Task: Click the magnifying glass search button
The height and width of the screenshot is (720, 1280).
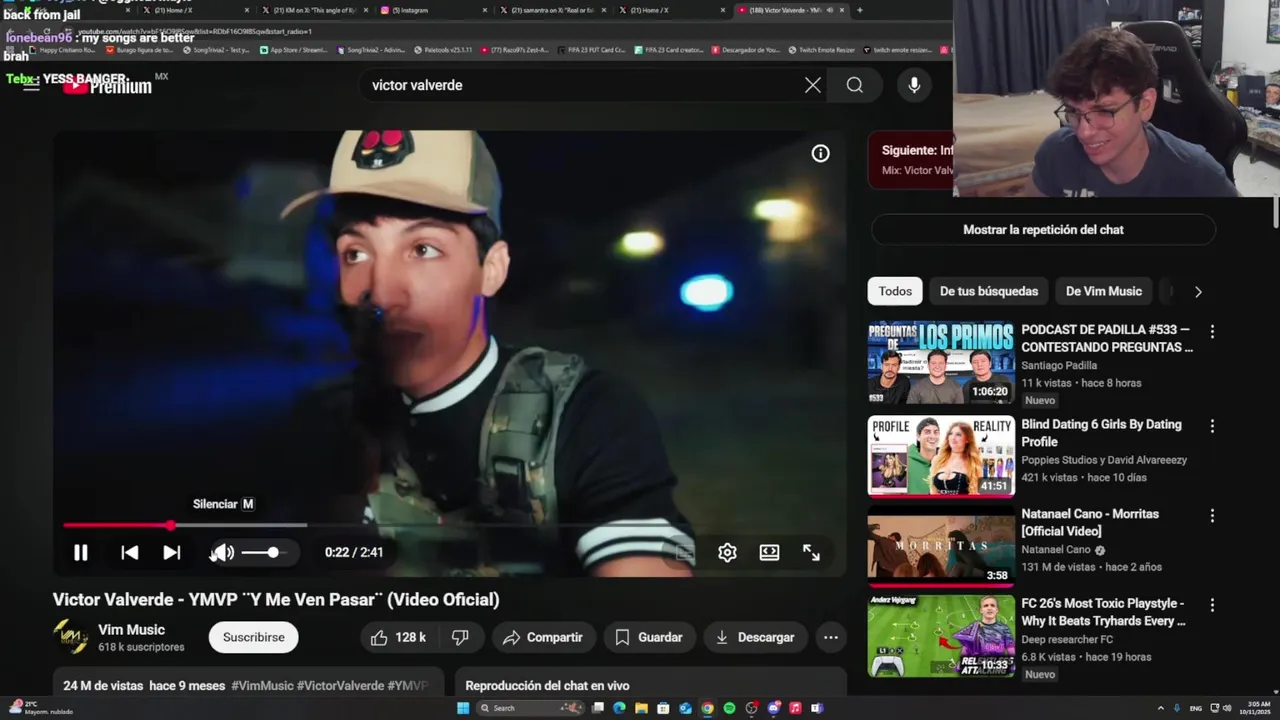Action: (855, 85)
